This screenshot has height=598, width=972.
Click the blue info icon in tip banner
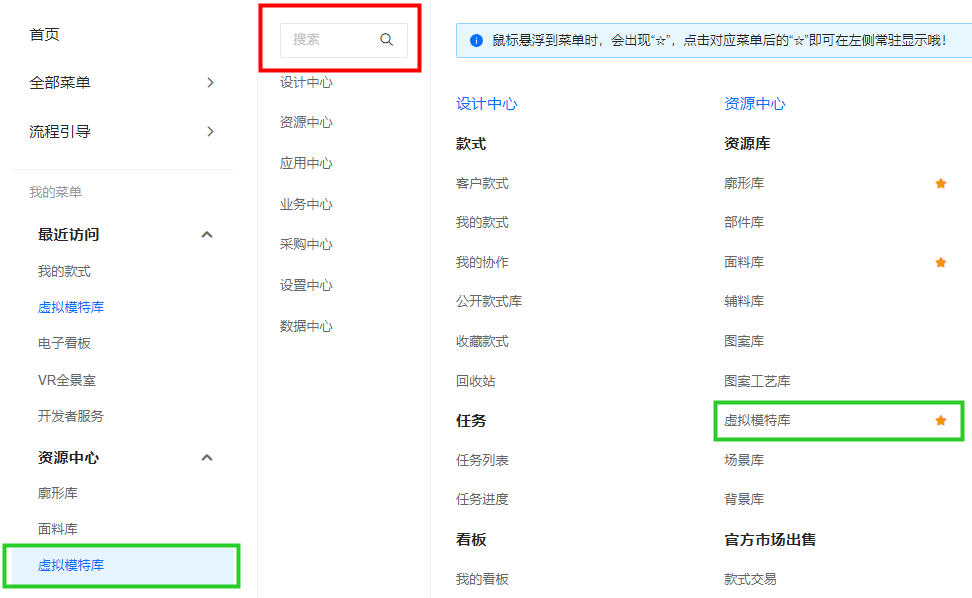coord(475,41)
